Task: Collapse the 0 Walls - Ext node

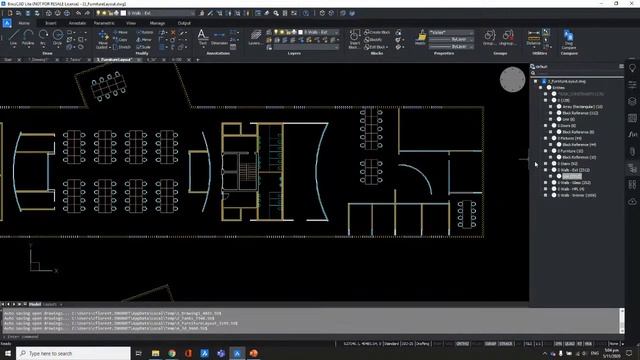Action: pos(545,170)
